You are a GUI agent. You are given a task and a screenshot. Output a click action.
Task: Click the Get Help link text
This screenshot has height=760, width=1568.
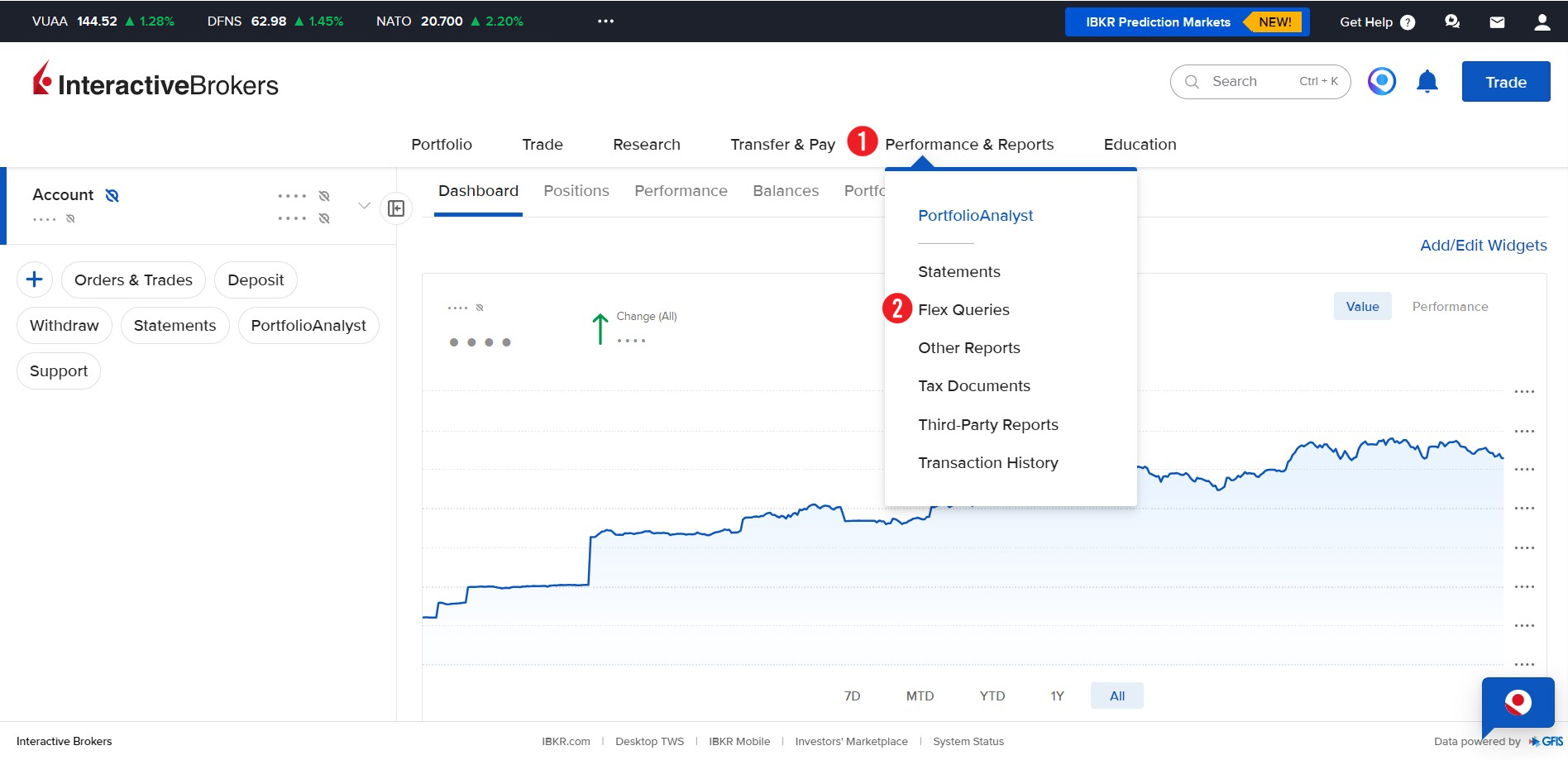[1365, 22]
